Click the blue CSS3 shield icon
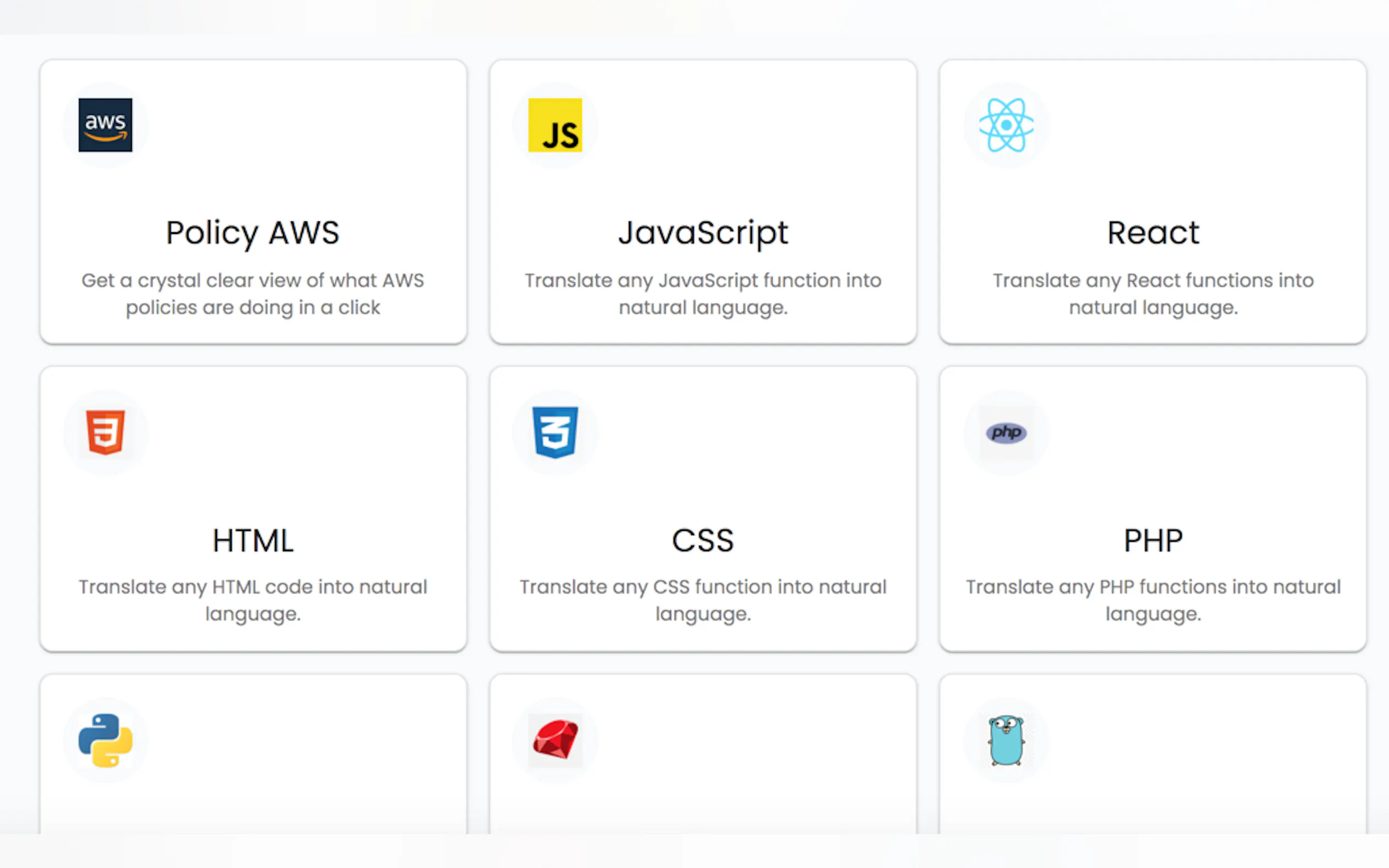The height and width of the screenshot is (868, 1389). click(x=555, y=432)
